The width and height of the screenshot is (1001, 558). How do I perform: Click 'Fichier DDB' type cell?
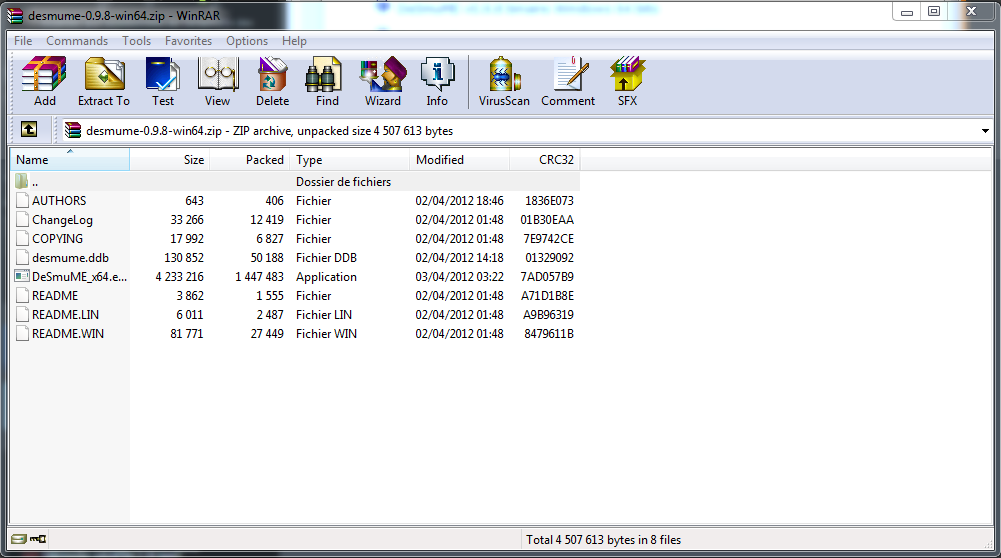[x=326, y=258]
